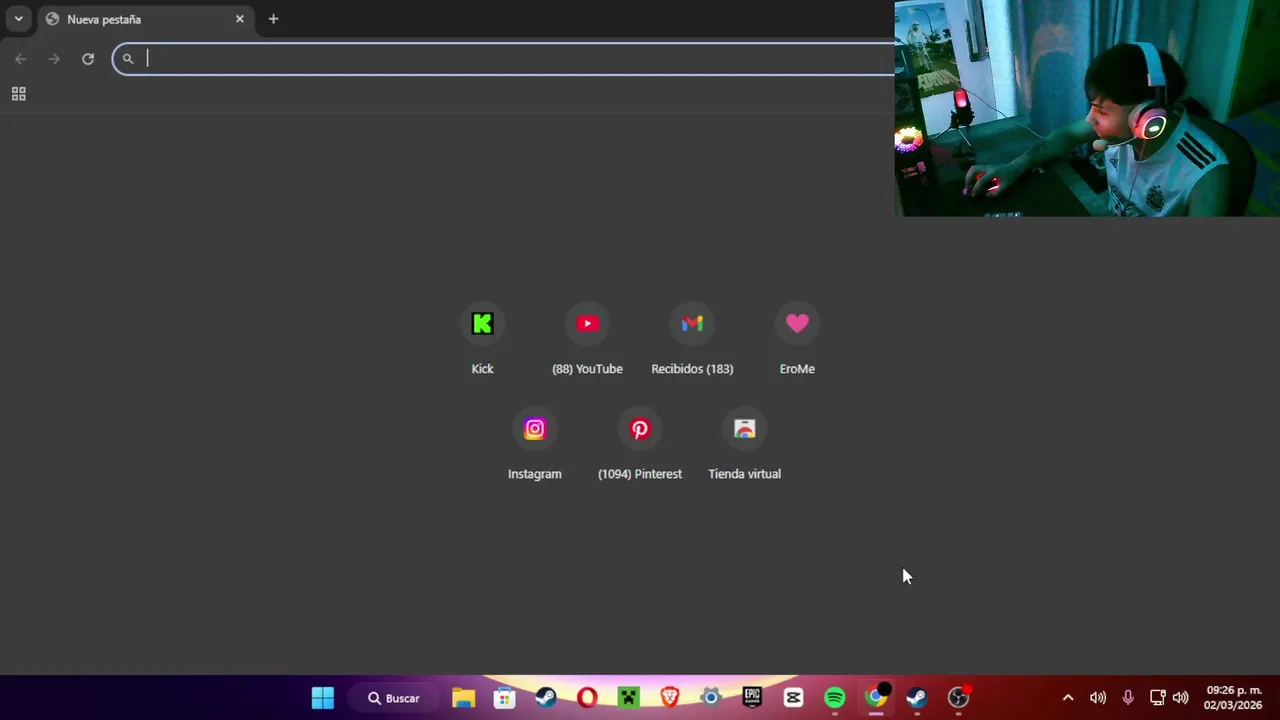Open Spotify from the taskbar

click(835, 698)
